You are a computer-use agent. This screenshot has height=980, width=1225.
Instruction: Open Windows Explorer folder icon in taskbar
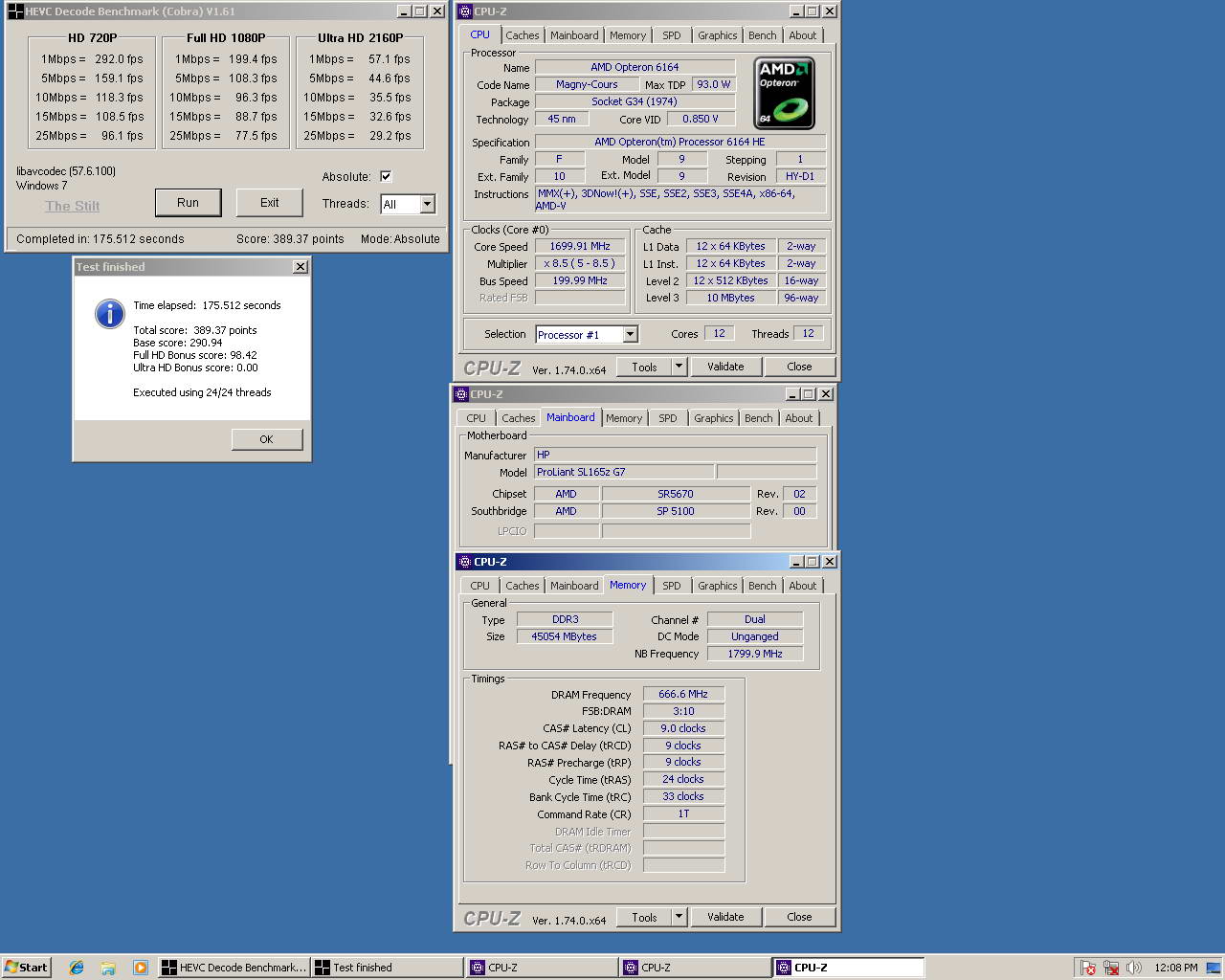tap(108, 968)
